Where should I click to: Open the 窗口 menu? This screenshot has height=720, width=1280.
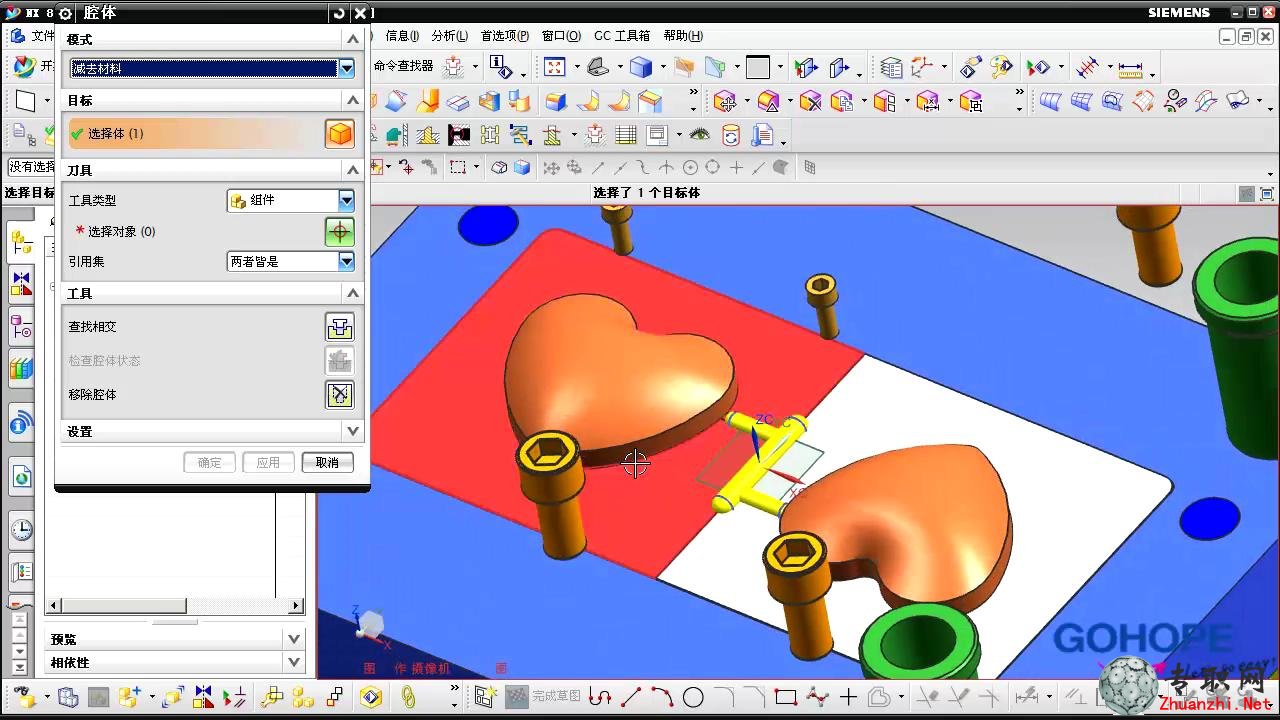coord(561,35)
